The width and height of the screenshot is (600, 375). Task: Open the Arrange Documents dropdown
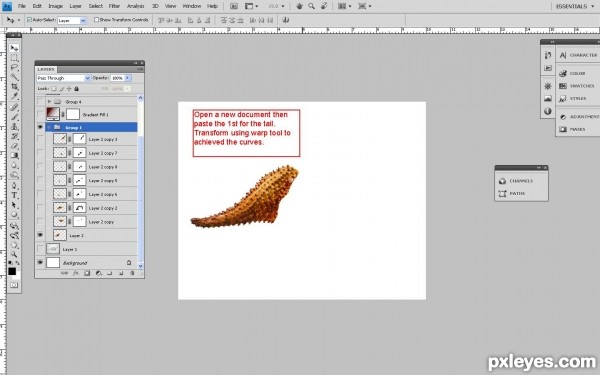point(345,6)
